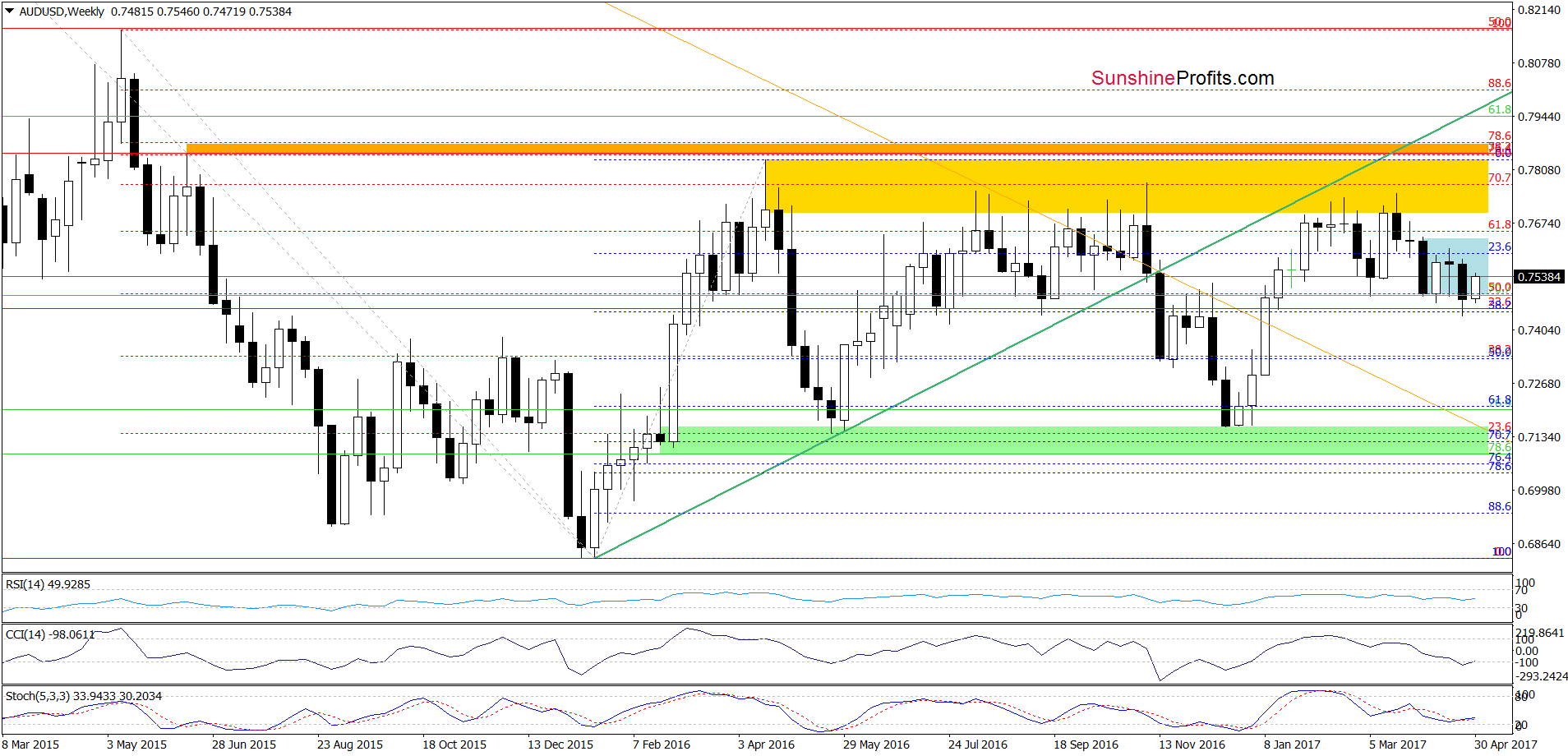This screenshot has height=756, width=1568.
Task: Click the 8 Jan 2017 date label
Action: [x=1293, y=744]
